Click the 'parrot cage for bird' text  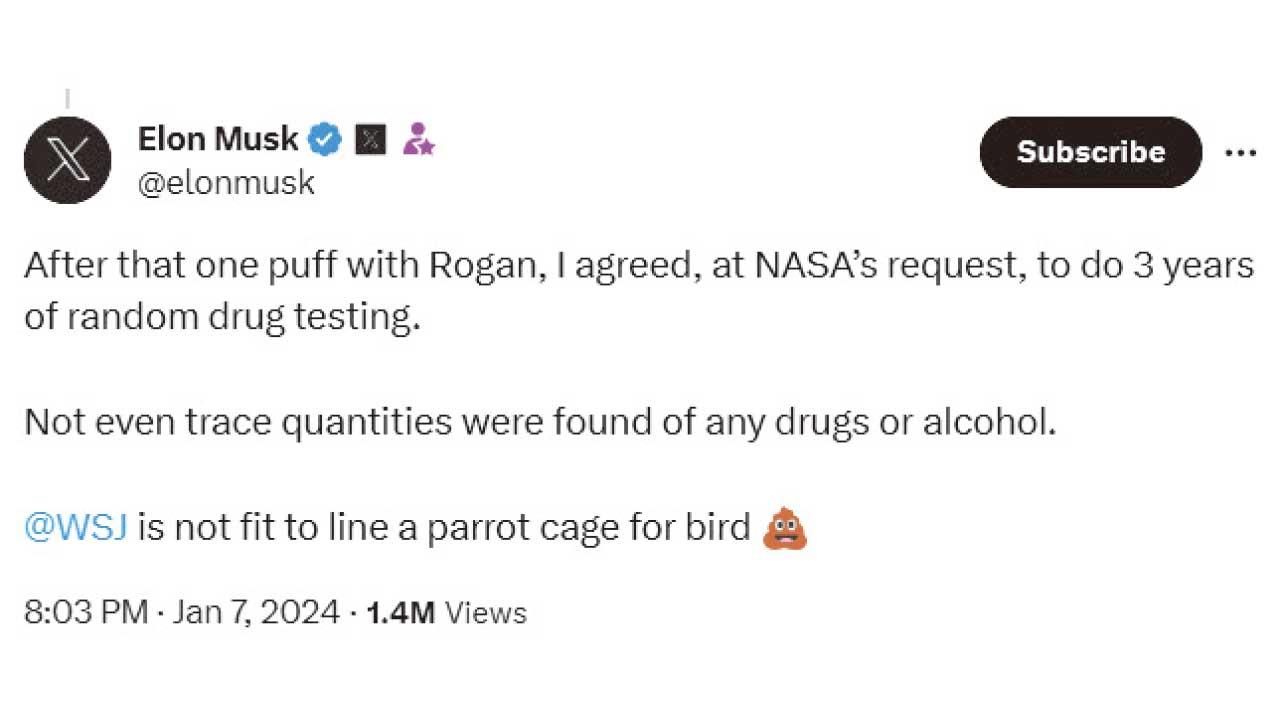click(588, 527)
